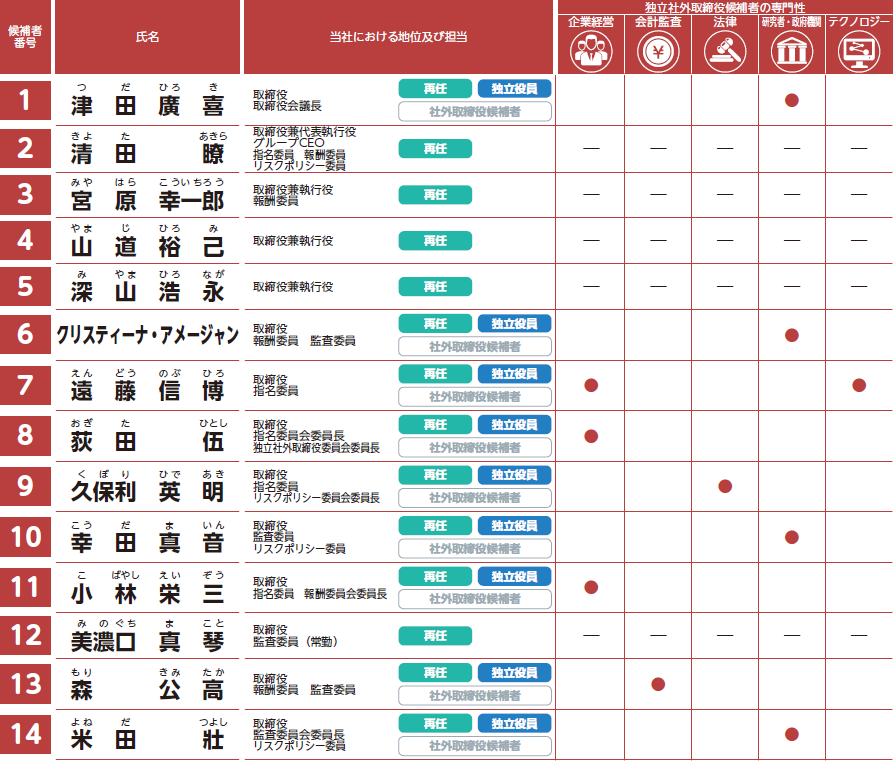Click the name 森公高

(x=148, y=690)
